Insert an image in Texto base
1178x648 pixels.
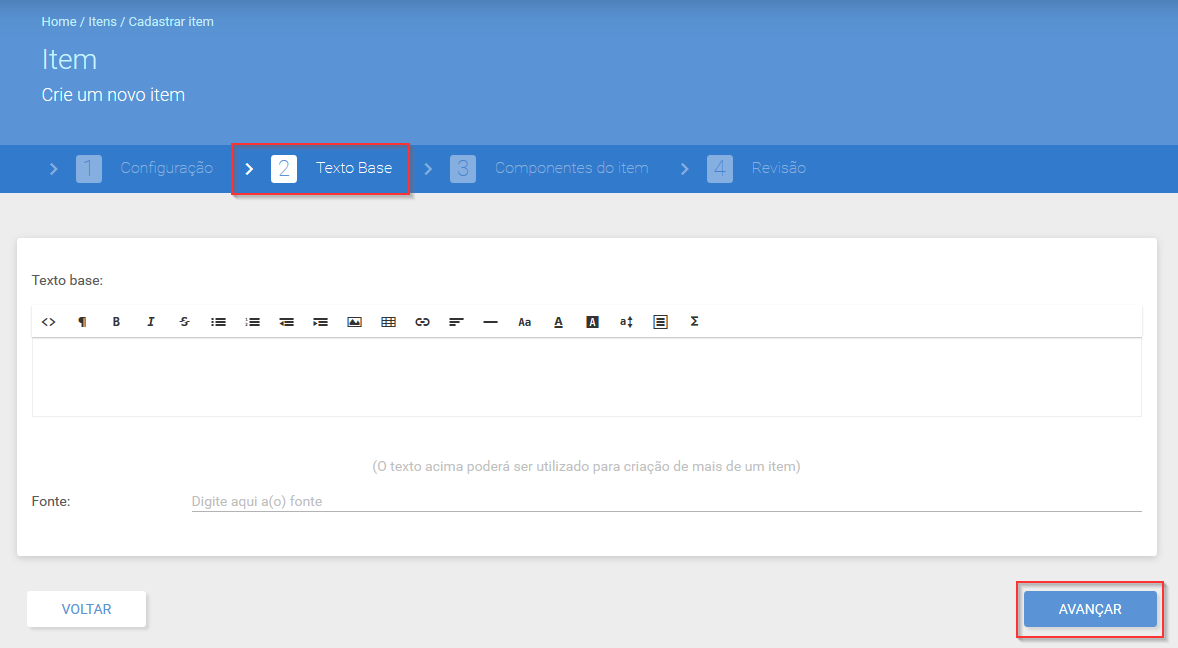(355, 322)
